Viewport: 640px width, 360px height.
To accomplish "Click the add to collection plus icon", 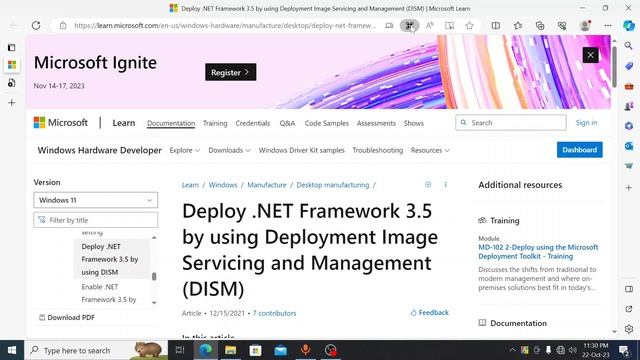I will click(428, 184).
